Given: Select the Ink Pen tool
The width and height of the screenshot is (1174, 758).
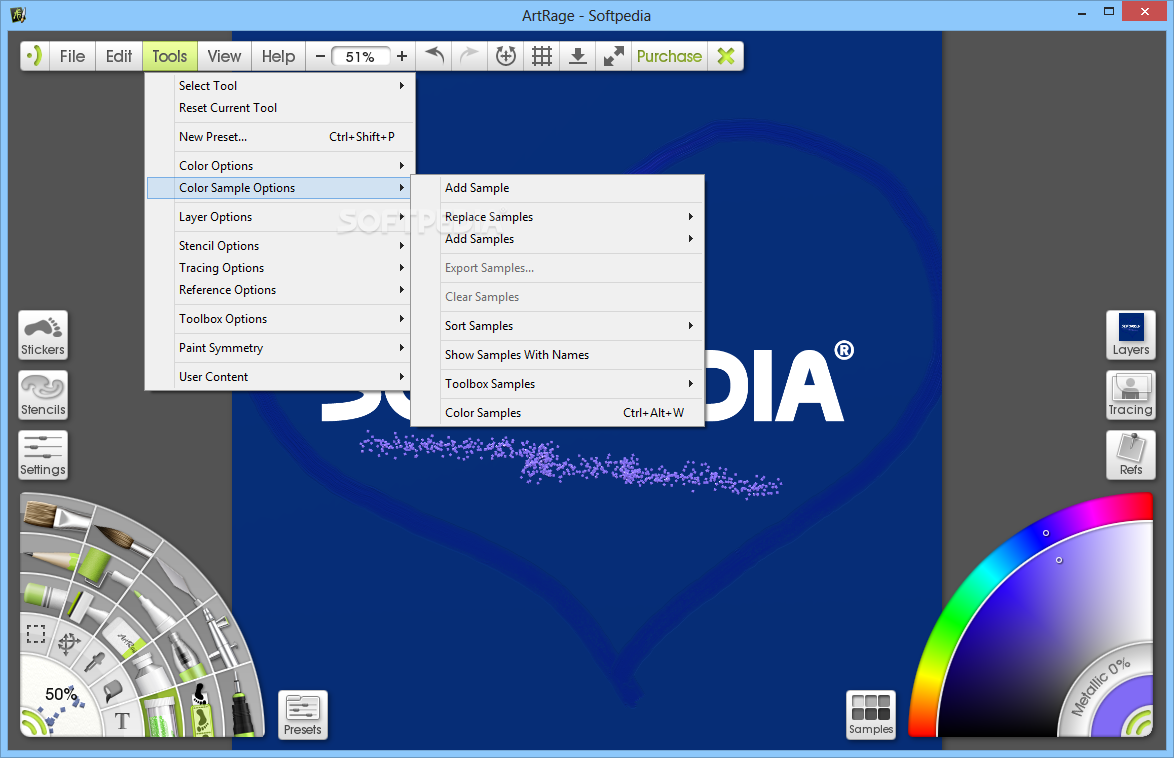Looking at the screenshot, I should [x=243, y=703].
